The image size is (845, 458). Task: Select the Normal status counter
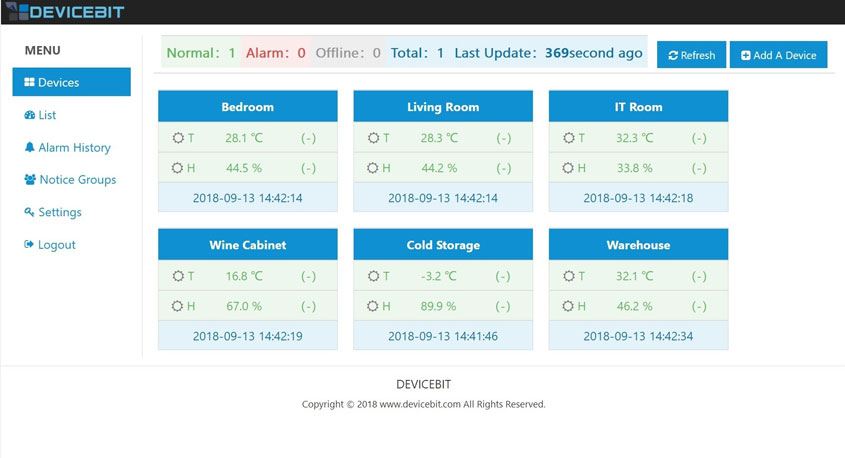point(201,53)
